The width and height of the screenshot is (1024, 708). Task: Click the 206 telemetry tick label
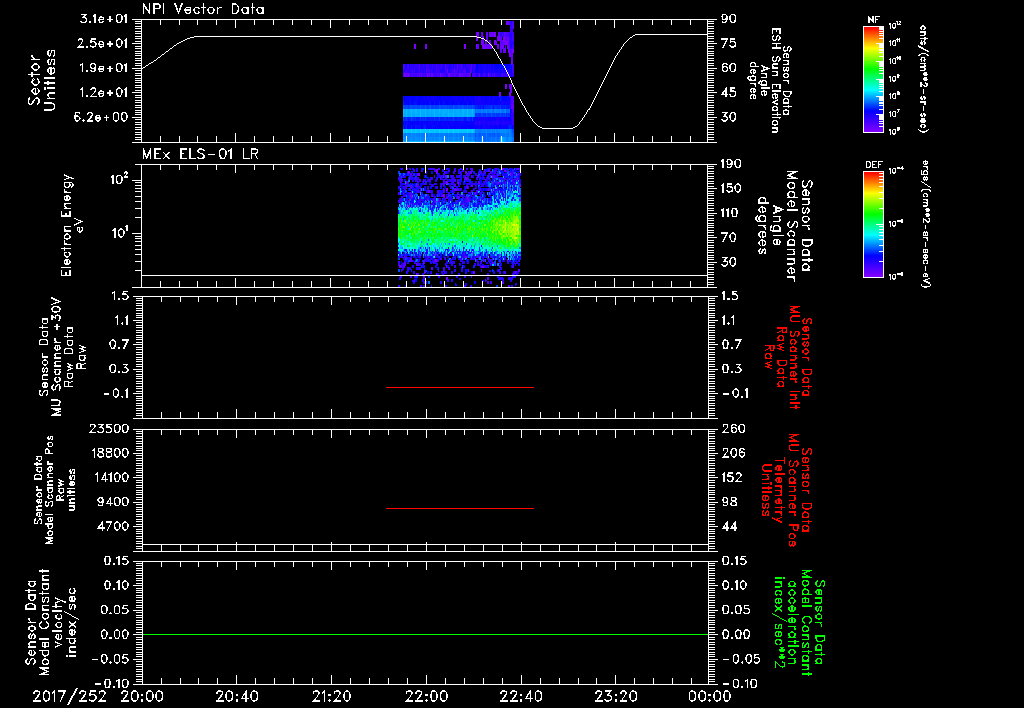pos(731,453)
